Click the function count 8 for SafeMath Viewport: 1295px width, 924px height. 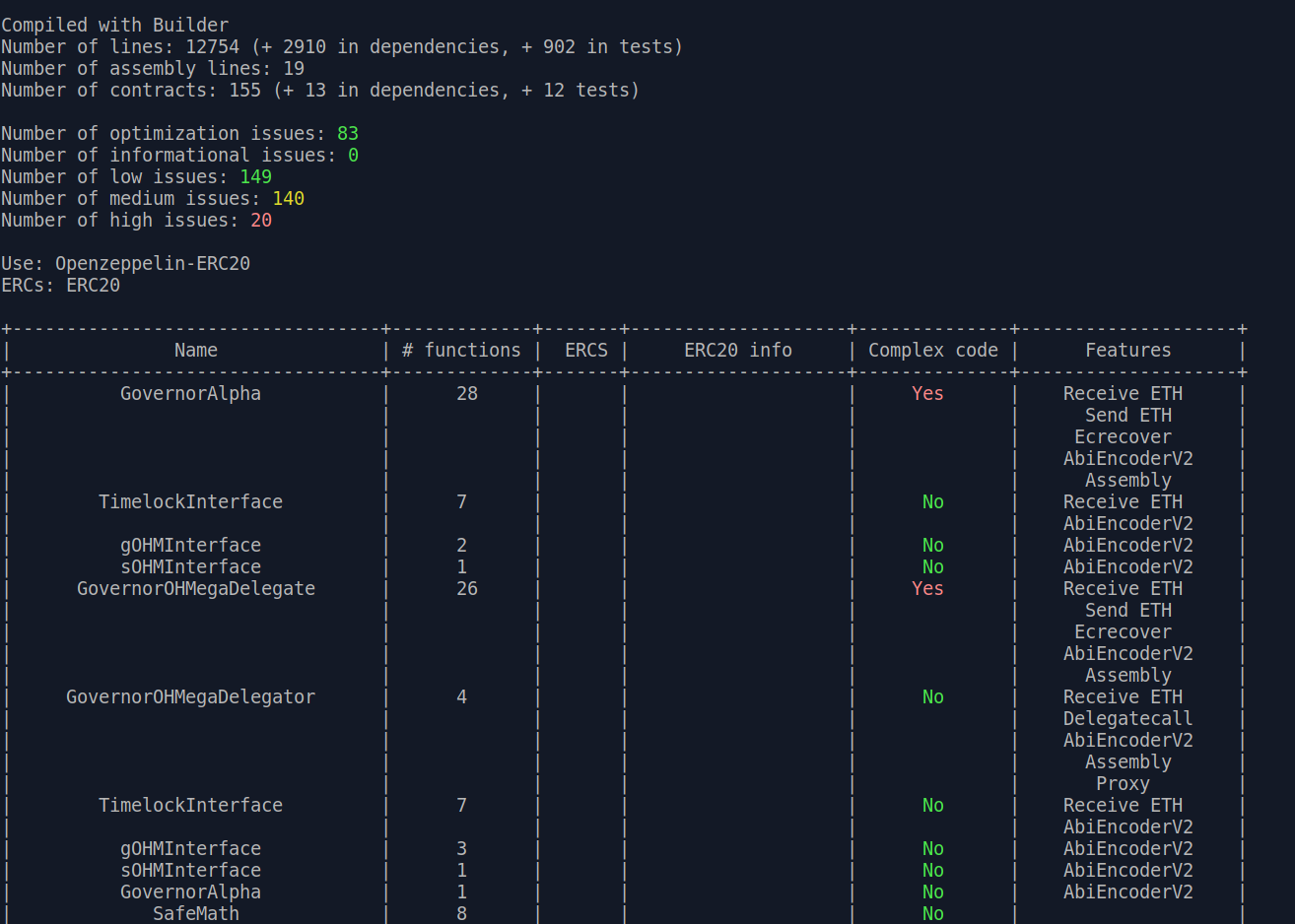pyautogui.click(x=461, y=914)
